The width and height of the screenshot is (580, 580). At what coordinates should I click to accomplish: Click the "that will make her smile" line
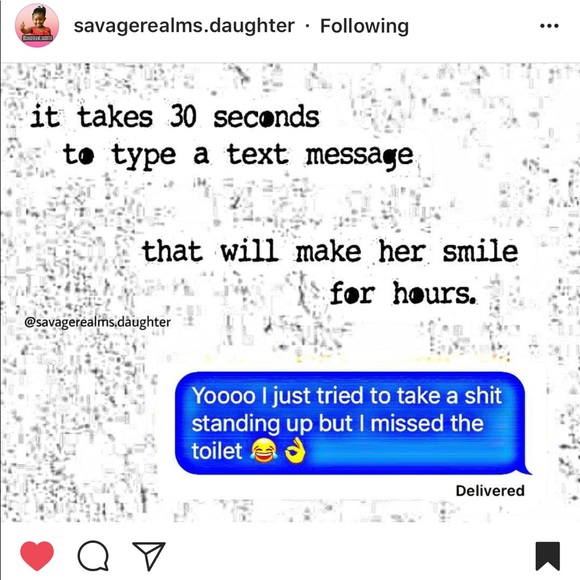[x=330, y=251]
